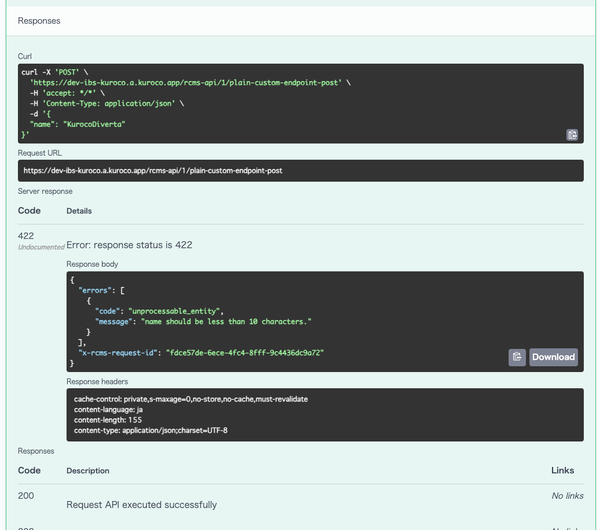Click the 'name should be less than 10 characters' message
The height and width of the screenshot is (530, 600).
click(227, 321)
